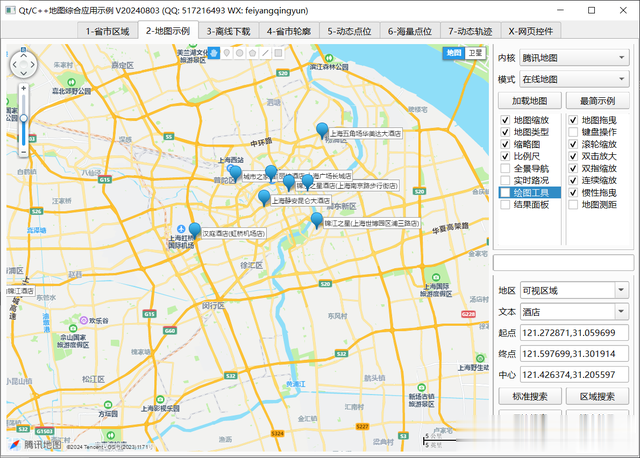This screenshot has height=458, width=640.
Task: Check the 绘图工具 checkbox
Action: (505, 193)
